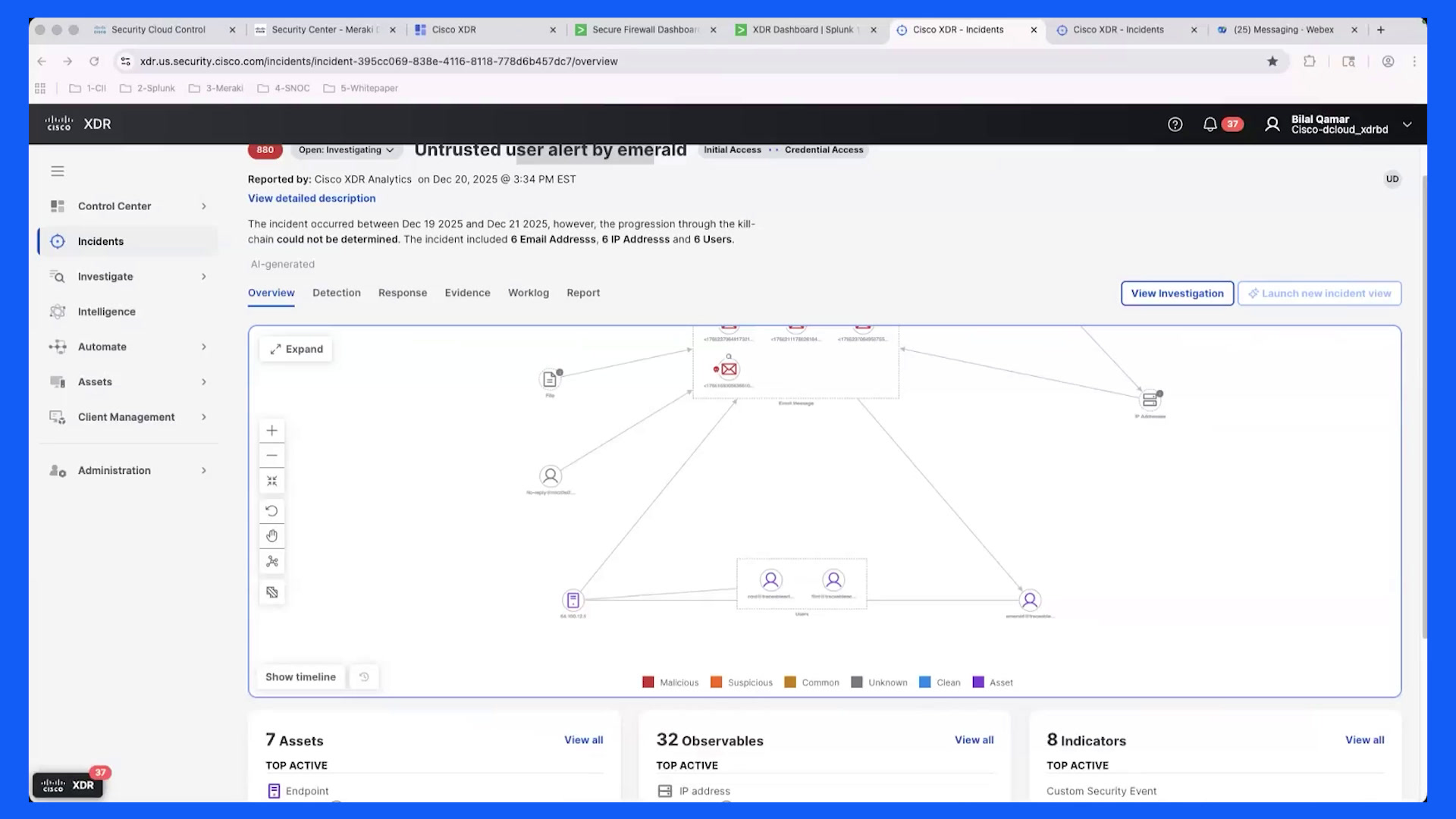Collapse the sidebar hamburger menu

[58, 171]
